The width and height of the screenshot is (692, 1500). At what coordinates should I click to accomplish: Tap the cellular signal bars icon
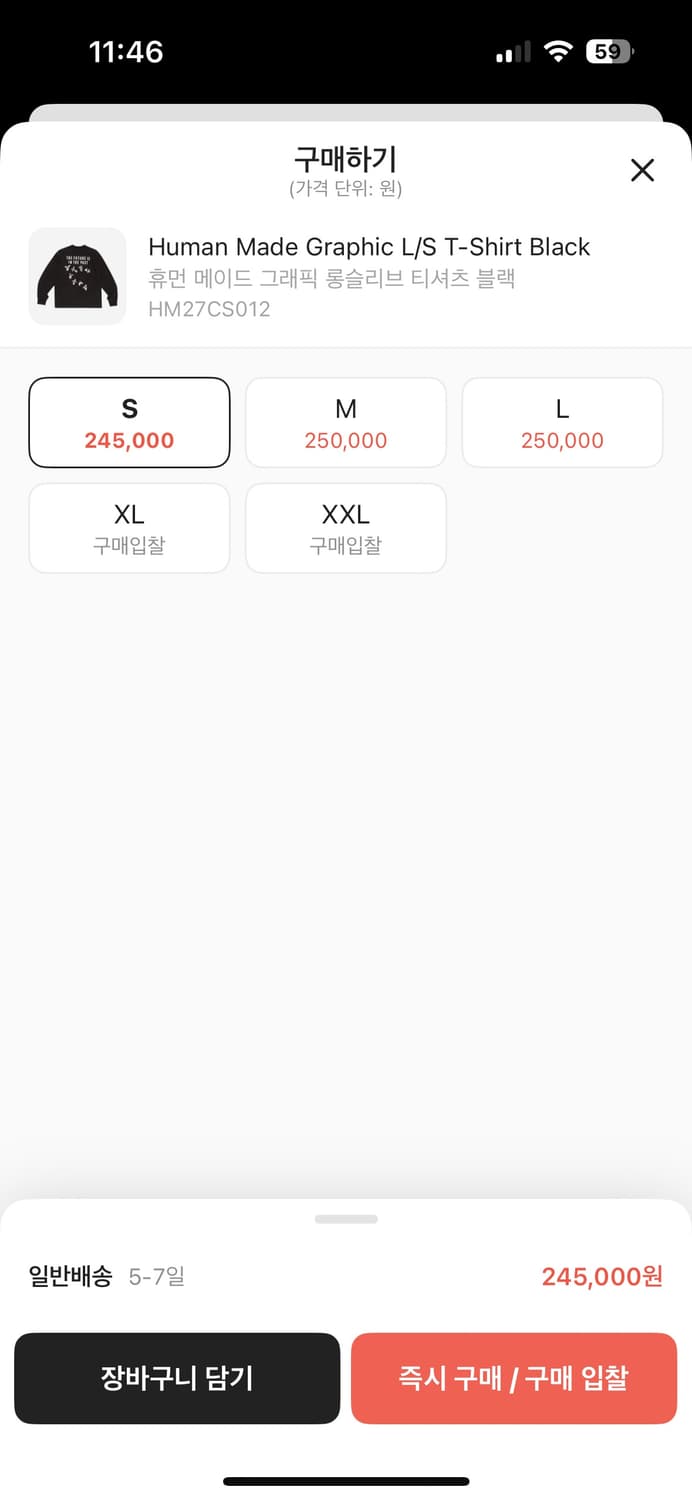pos(513,53)
